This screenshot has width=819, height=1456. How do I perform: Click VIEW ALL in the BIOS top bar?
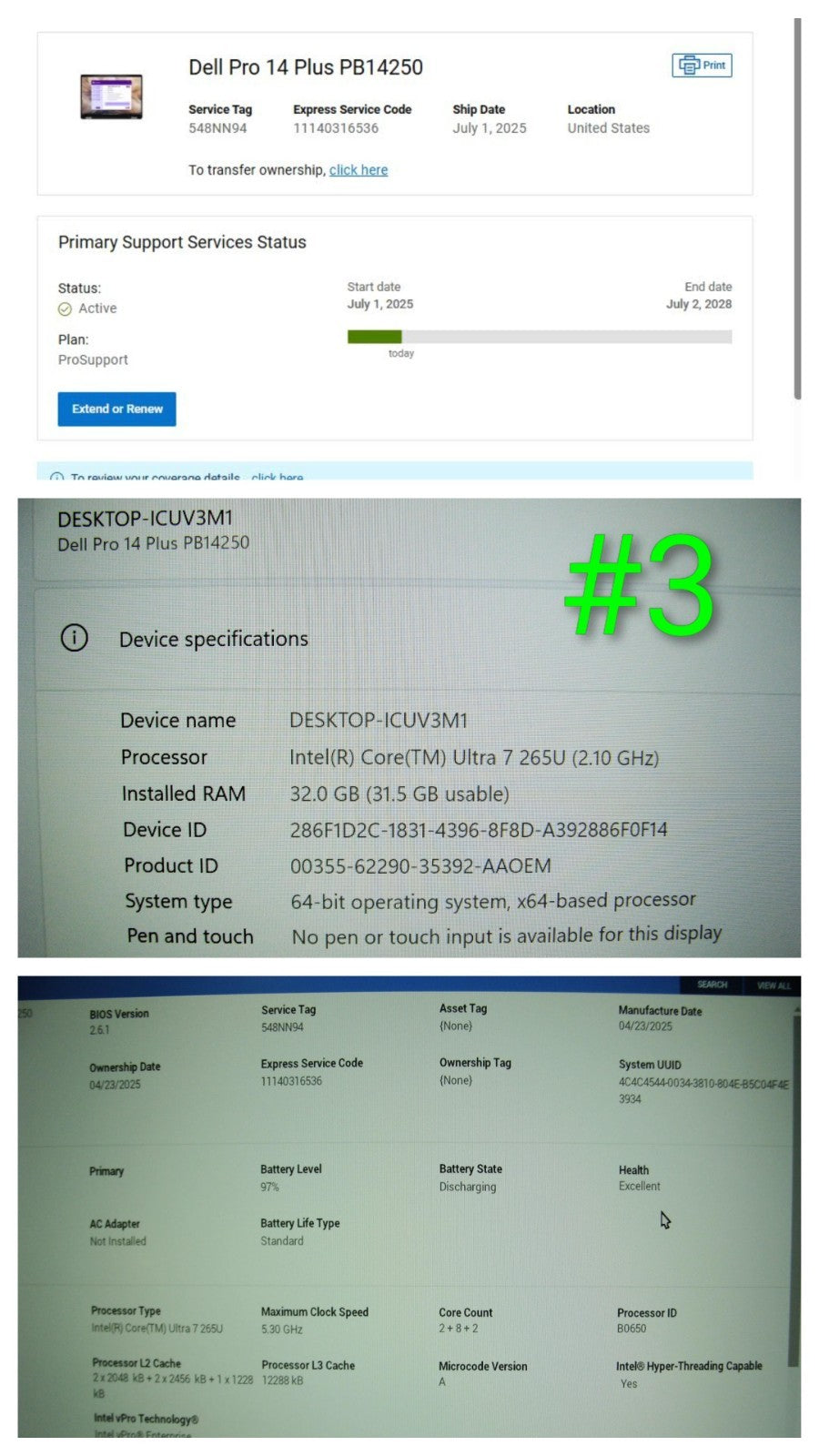click(773, 986)
